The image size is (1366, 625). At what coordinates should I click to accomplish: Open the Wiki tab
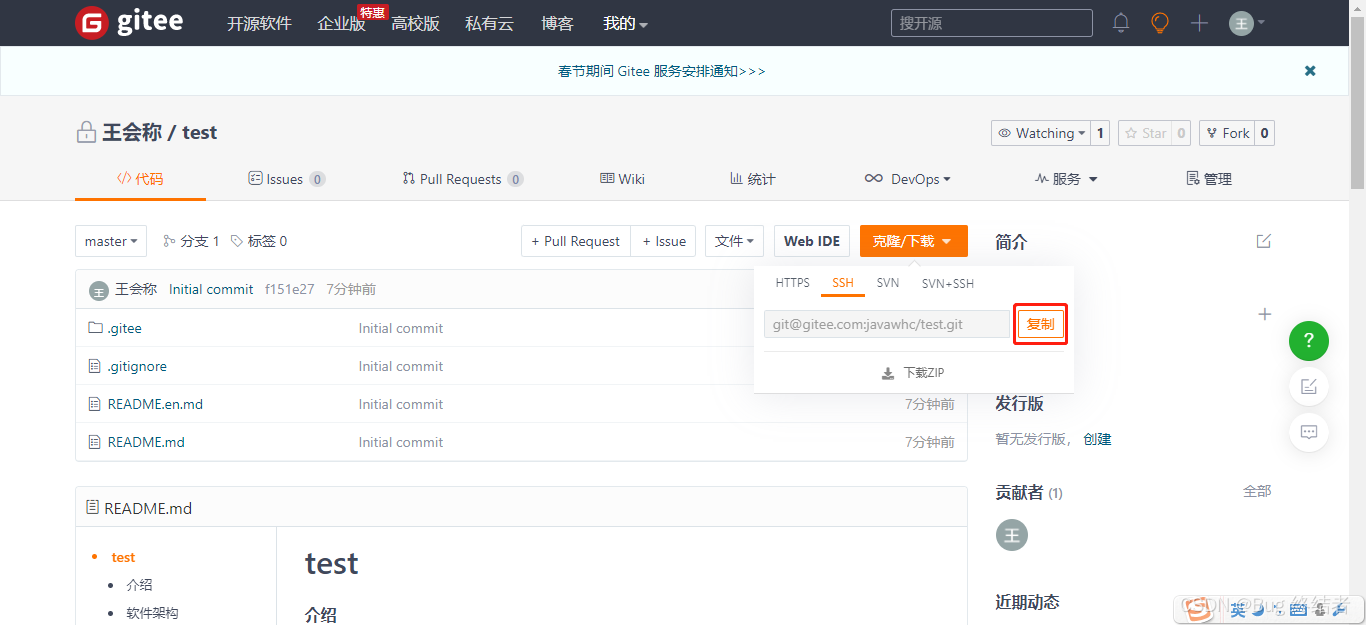pos(622,179)
